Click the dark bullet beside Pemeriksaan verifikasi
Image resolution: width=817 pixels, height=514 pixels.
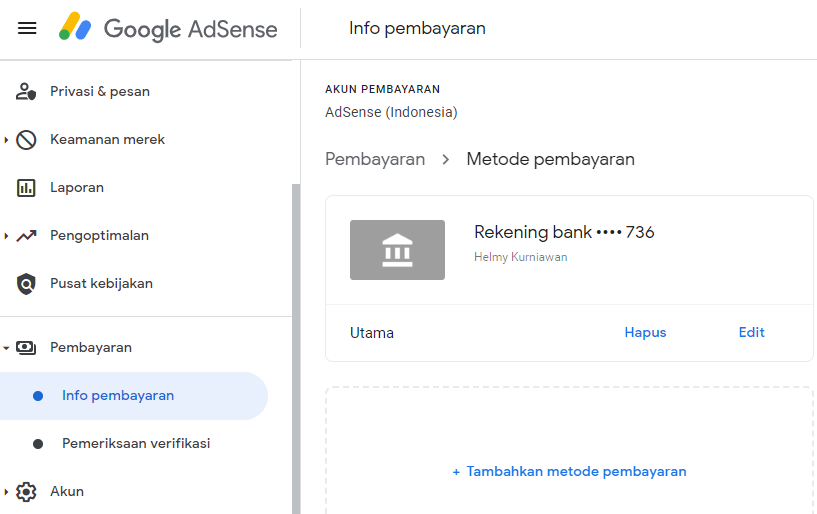pos(38,444)
